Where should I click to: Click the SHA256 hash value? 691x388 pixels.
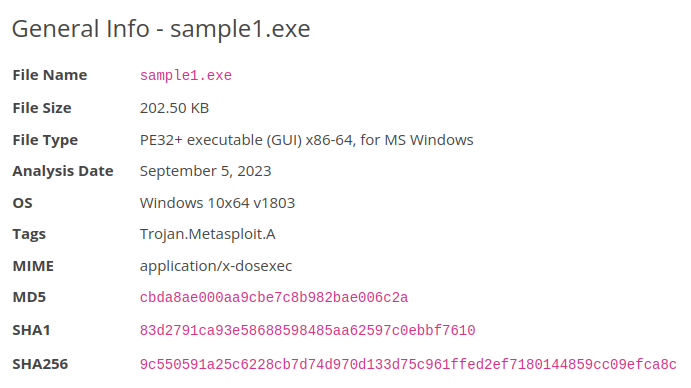point(408,364)
